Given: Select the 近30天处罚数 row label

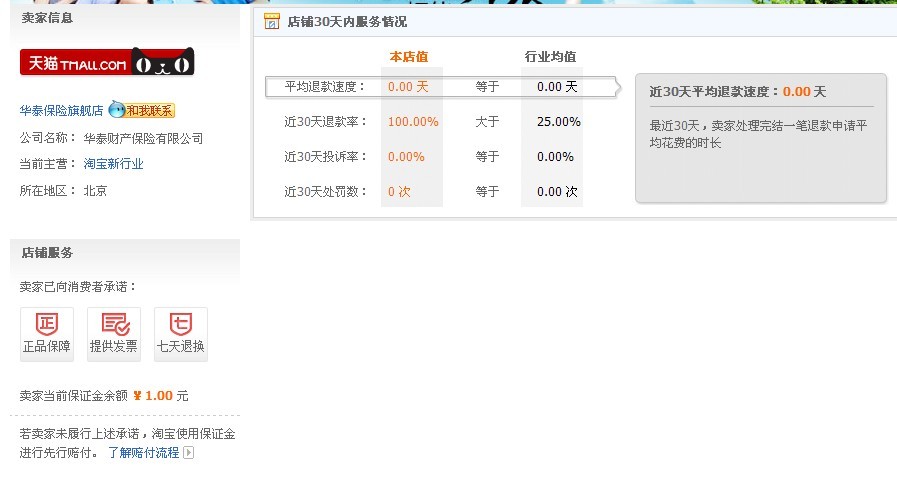Looking at the screenshot, I should point(326,192).
